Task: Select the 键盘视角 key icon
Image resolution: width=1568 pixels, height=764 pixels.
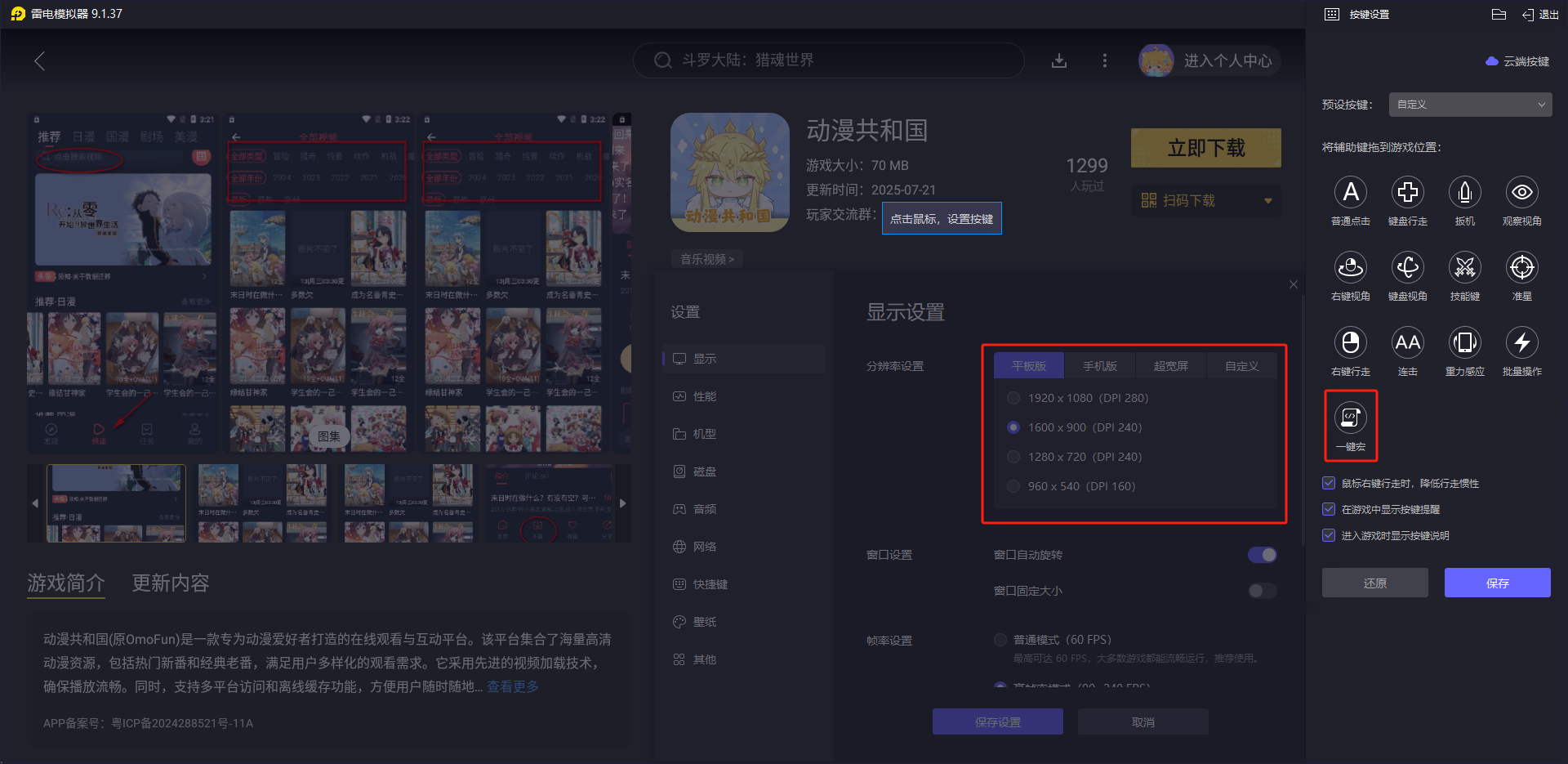Action: tap(1408, 267)
